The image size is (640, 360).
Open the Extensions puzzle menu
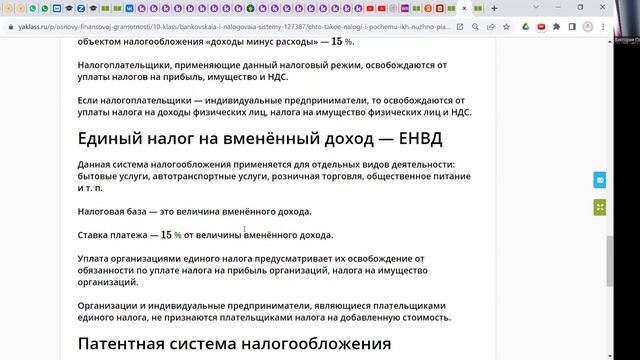point(556,27)
